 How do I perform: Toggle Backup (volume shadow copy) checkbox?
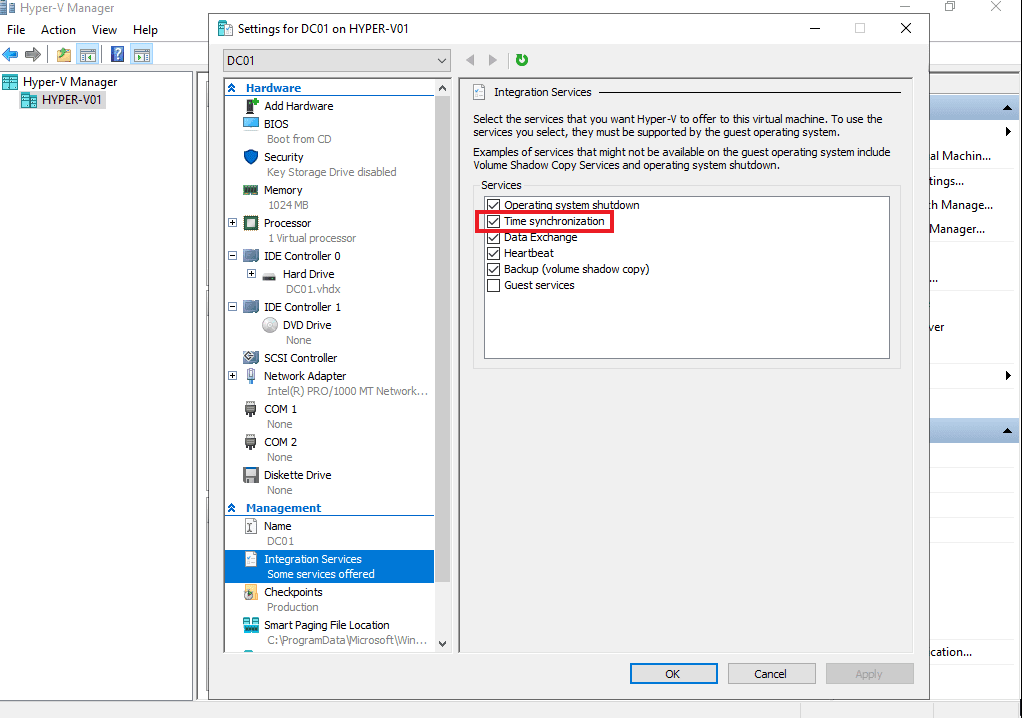point(493,269)
